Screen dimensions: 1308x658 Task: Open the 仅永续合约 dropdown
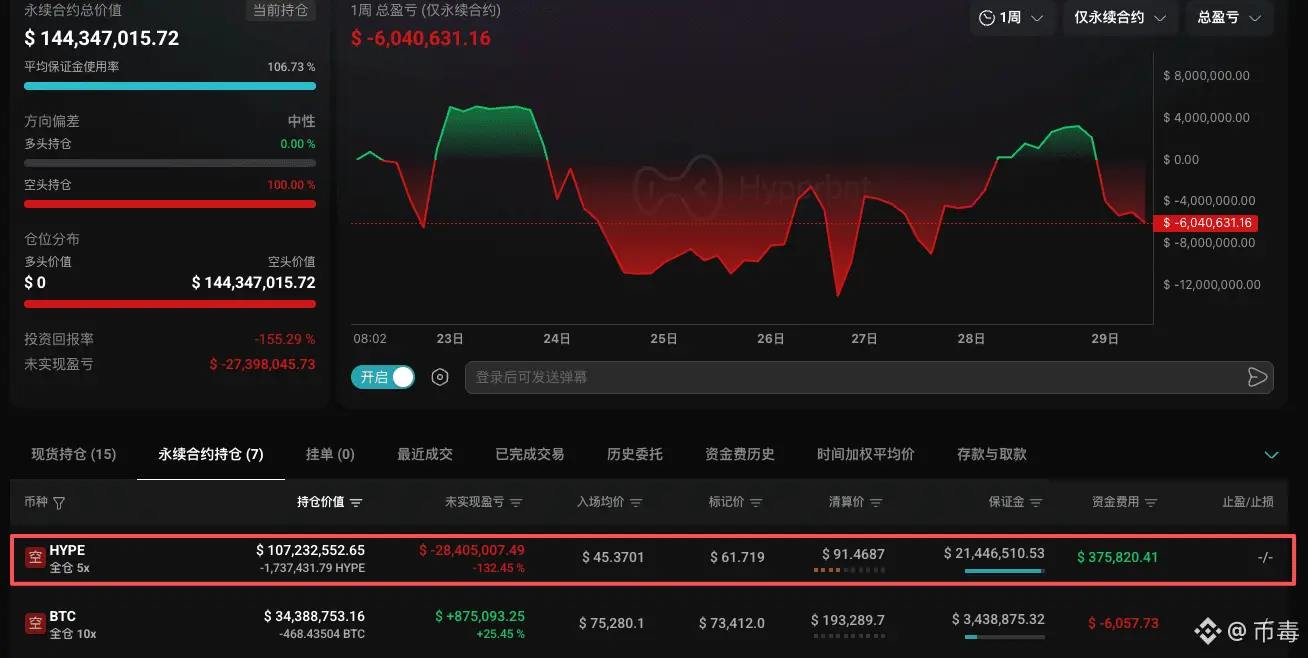pos(1120,18)
